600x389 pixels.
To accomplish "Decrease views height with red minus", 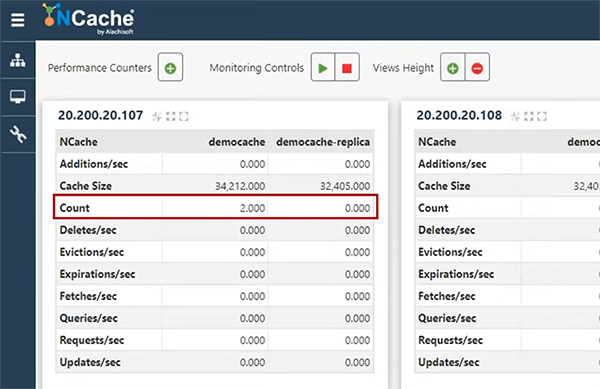I will [x=477, y=68].
